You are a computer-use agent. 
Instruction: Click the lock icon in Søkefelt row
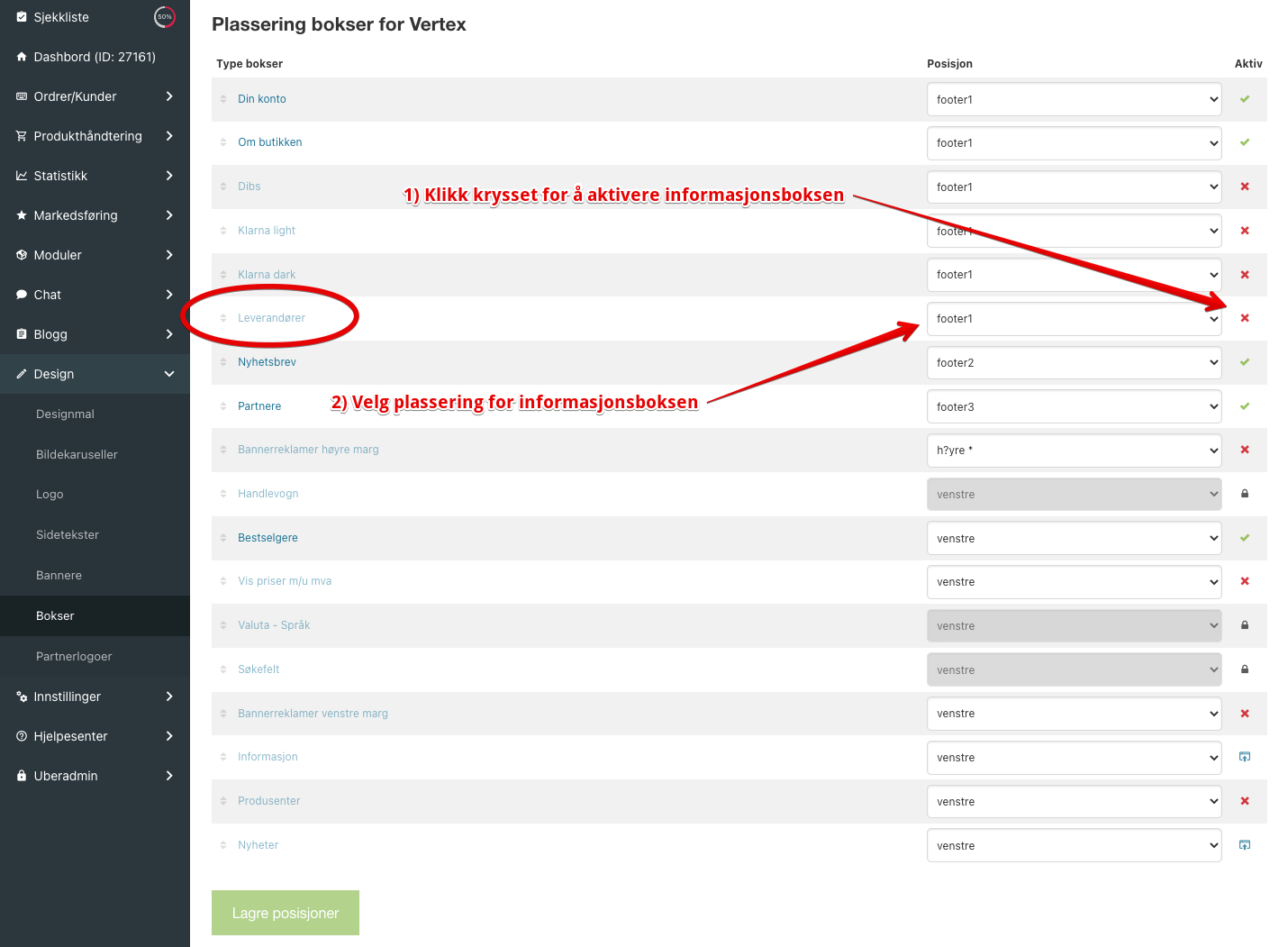point(1245,669)
